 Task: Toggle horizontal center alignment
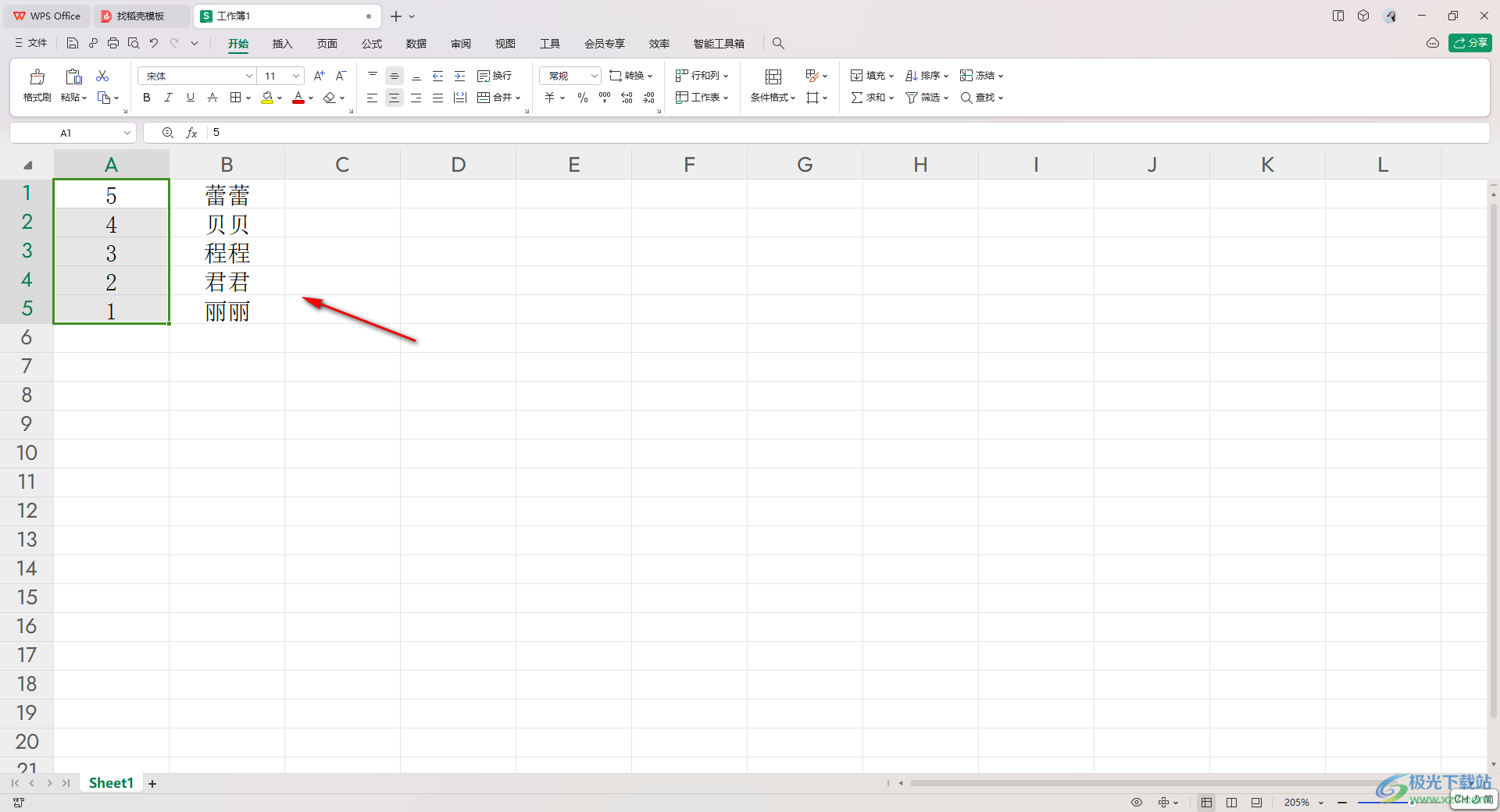[x=395, y=98]
